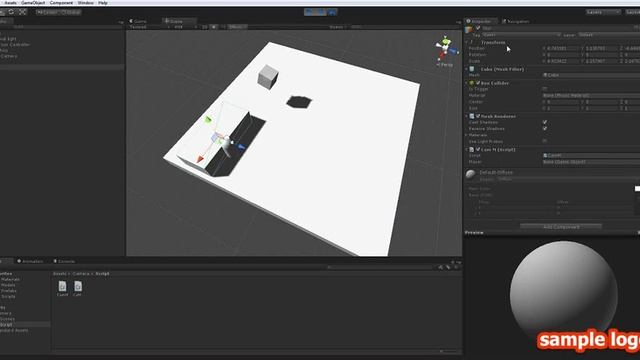Collapse the Mesh Renderer component
Viewport: 640px width, 360px height.
click(x=467, y=116)
